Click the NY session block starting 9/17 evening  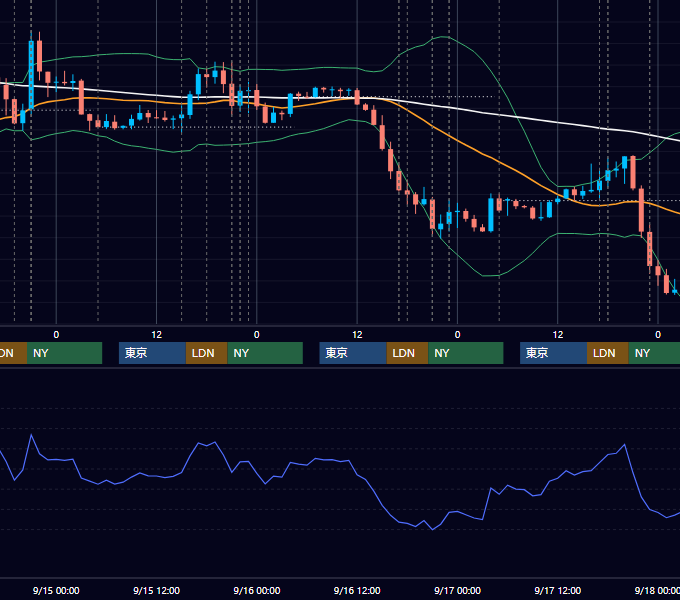[654, 353]
